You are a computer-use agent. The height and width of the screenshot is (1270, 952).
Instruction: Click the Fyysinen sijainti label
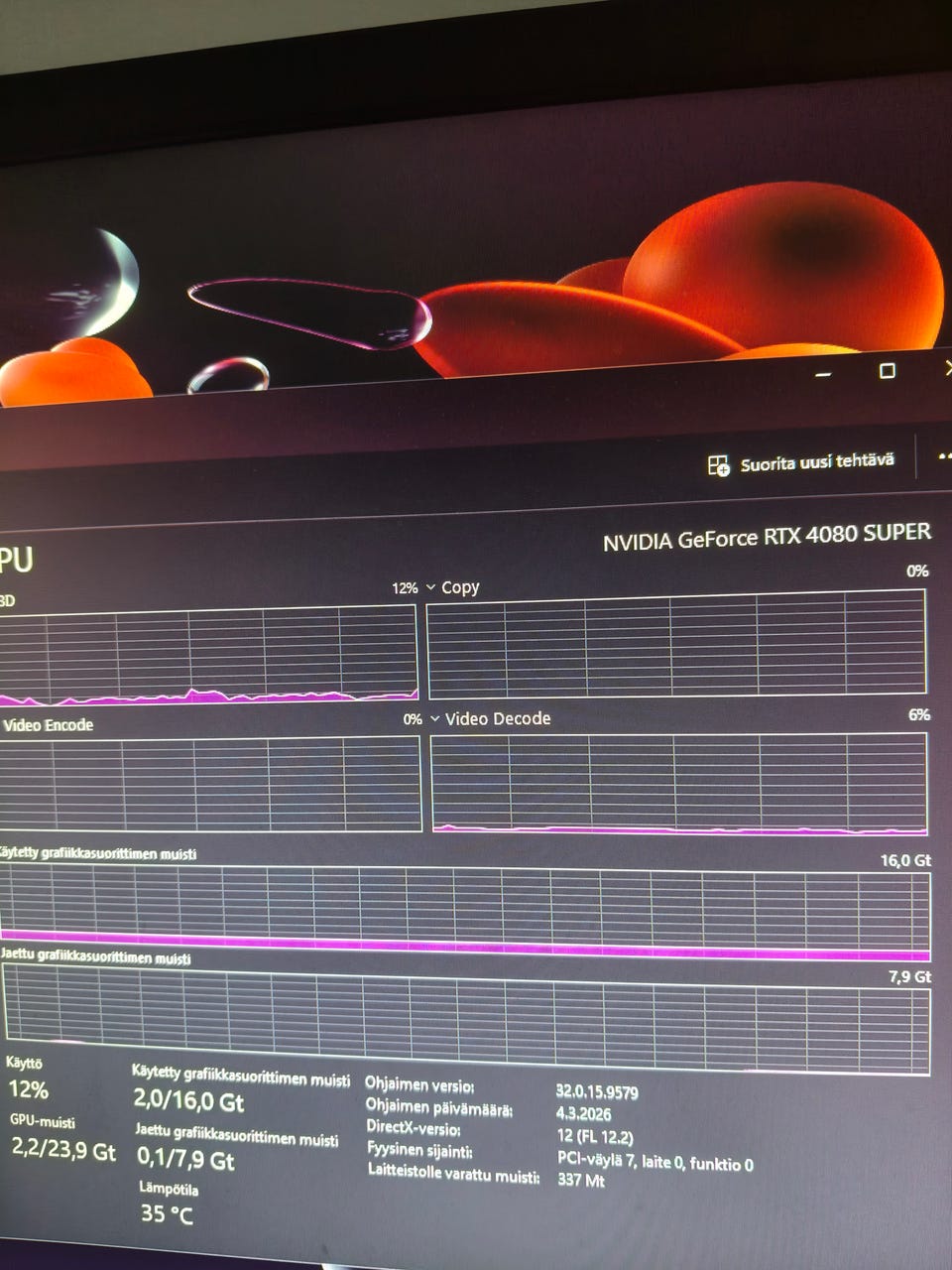click(419, 1151)
